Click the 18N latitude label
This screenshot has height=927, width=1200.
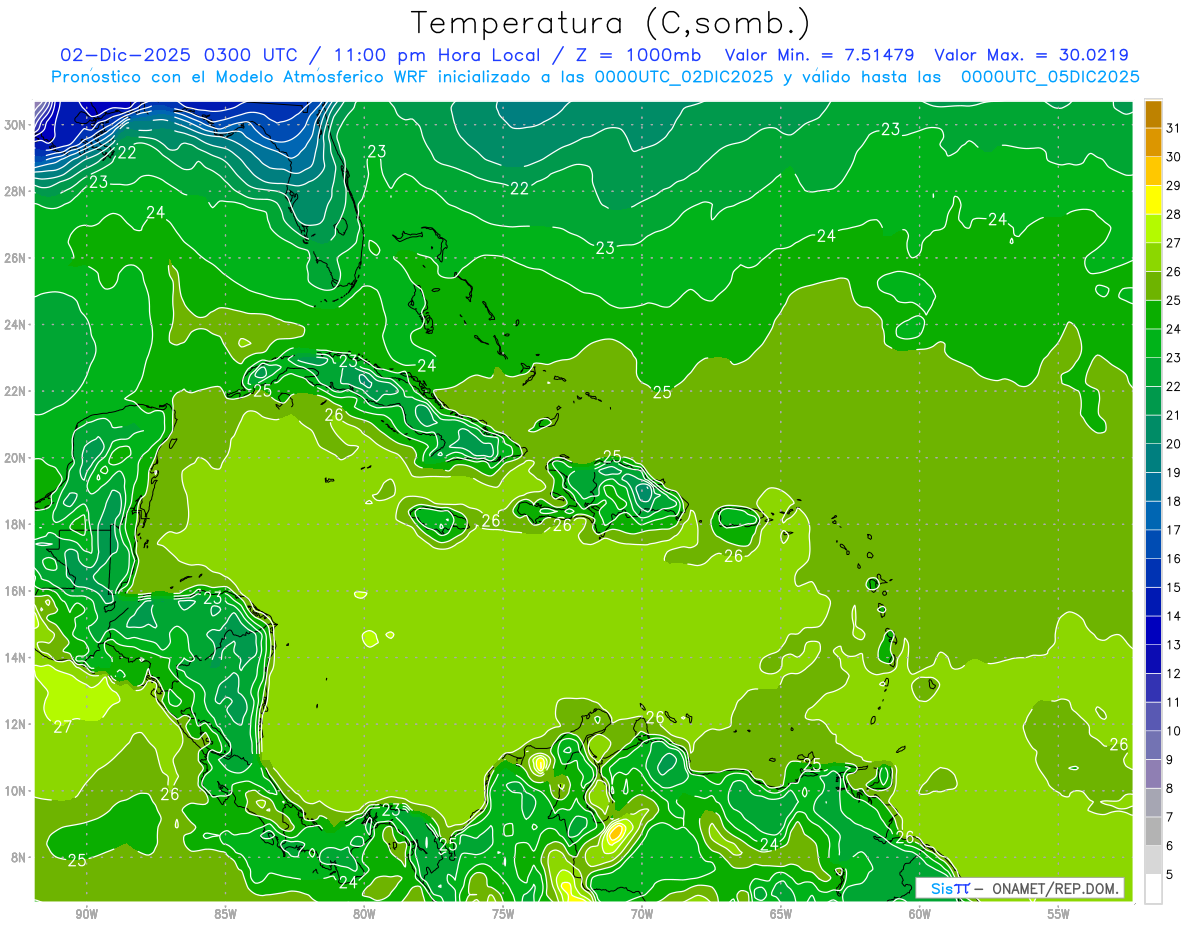[17, 524]
